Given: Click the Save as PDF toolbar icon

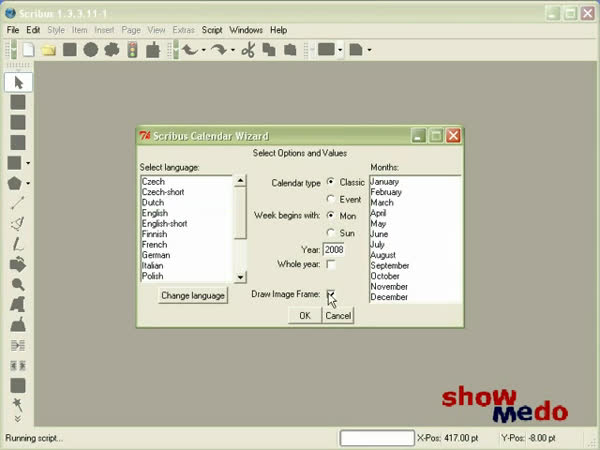Looking at the screenshot, I should (x=153, y=50).
